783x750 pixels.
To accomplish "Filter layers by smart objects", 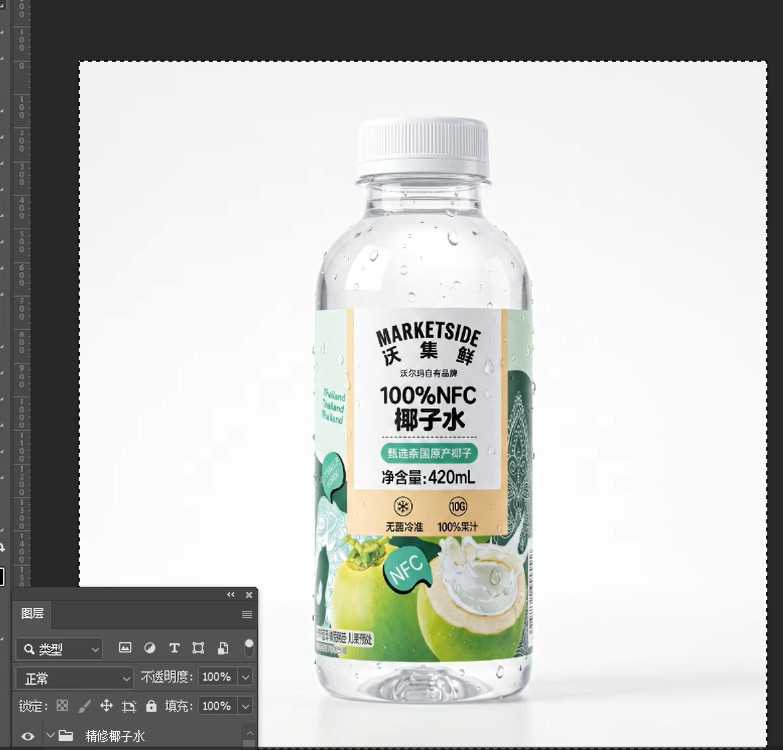I will click(x=223, y=648).
